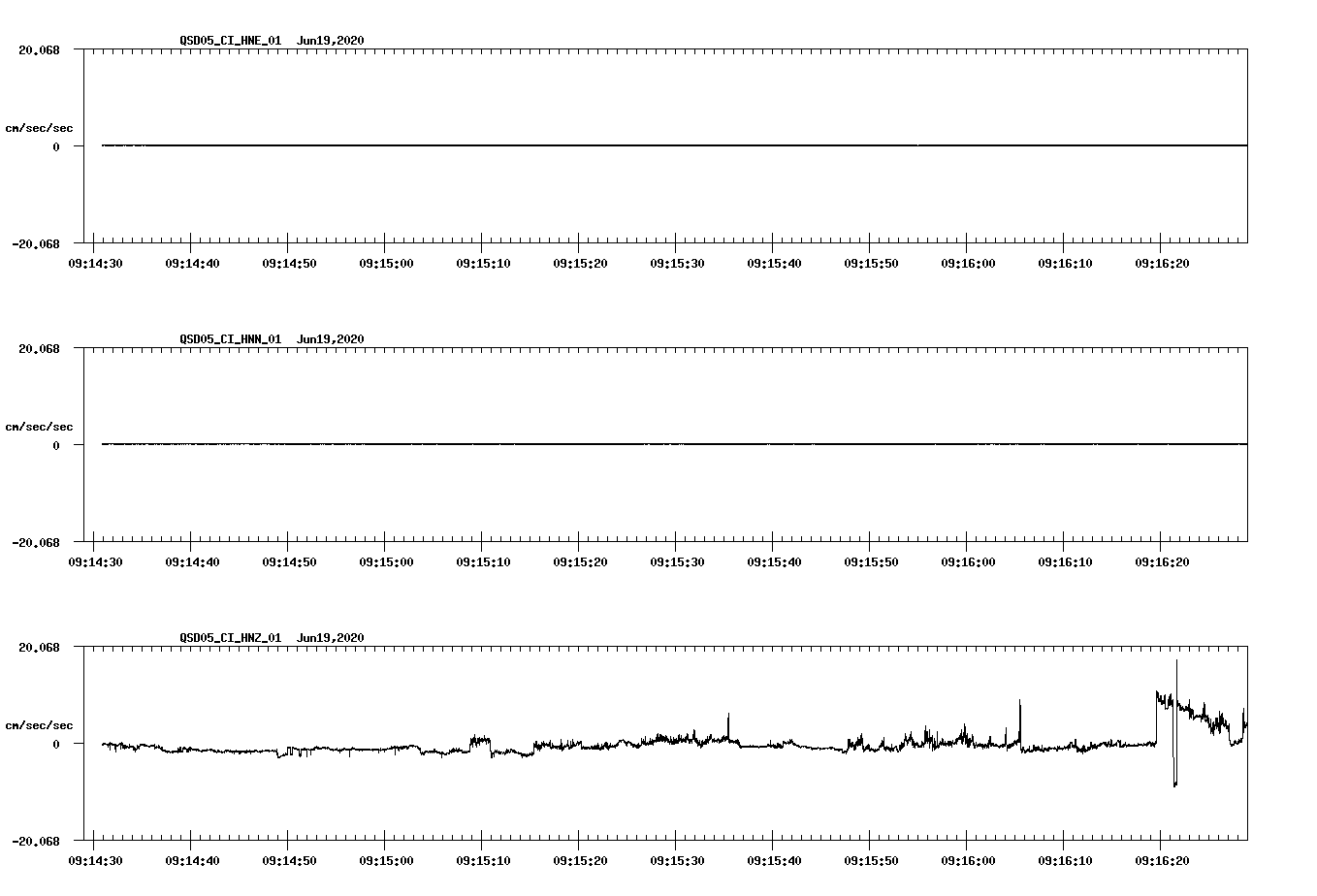
Task: Select the -20.068 lower limit on HNZ plot
Action: pos(36,841)
